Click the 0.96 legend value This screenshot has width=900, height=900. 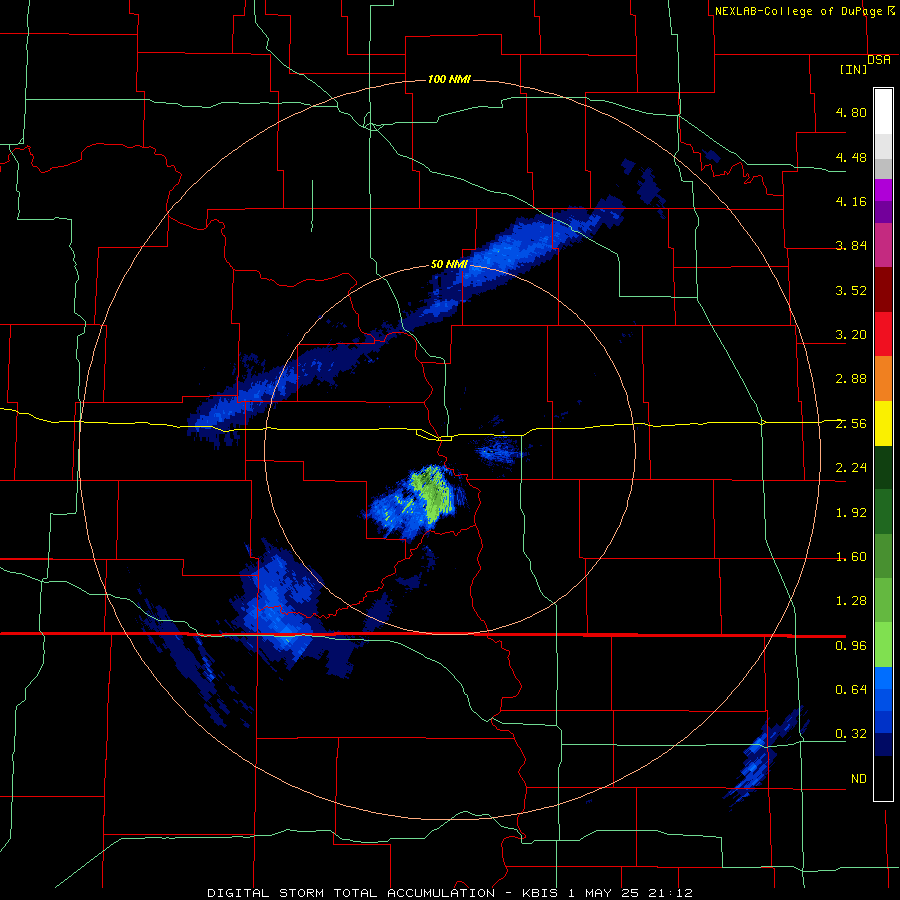pos(851,646)
